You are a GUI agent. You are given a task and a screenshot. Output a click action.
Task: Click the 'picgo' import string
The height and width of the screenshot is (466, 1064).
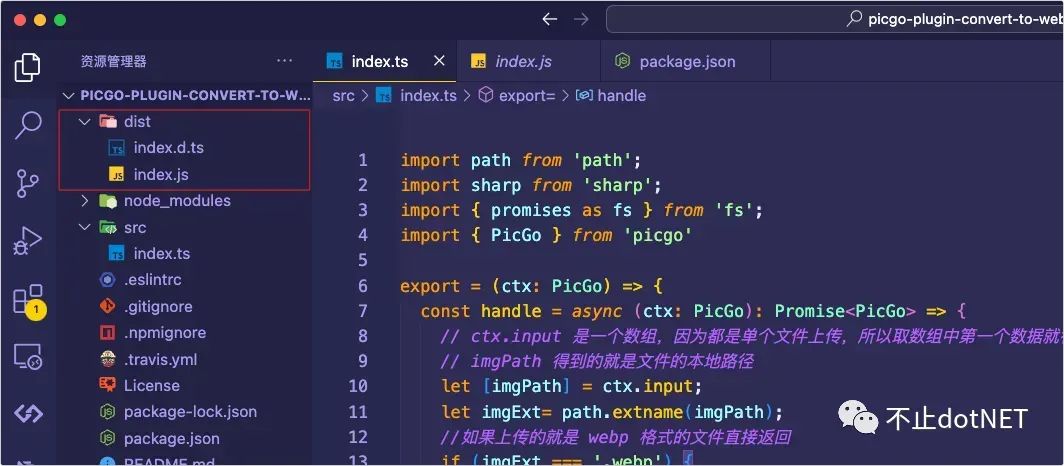(x=657, y=235)
